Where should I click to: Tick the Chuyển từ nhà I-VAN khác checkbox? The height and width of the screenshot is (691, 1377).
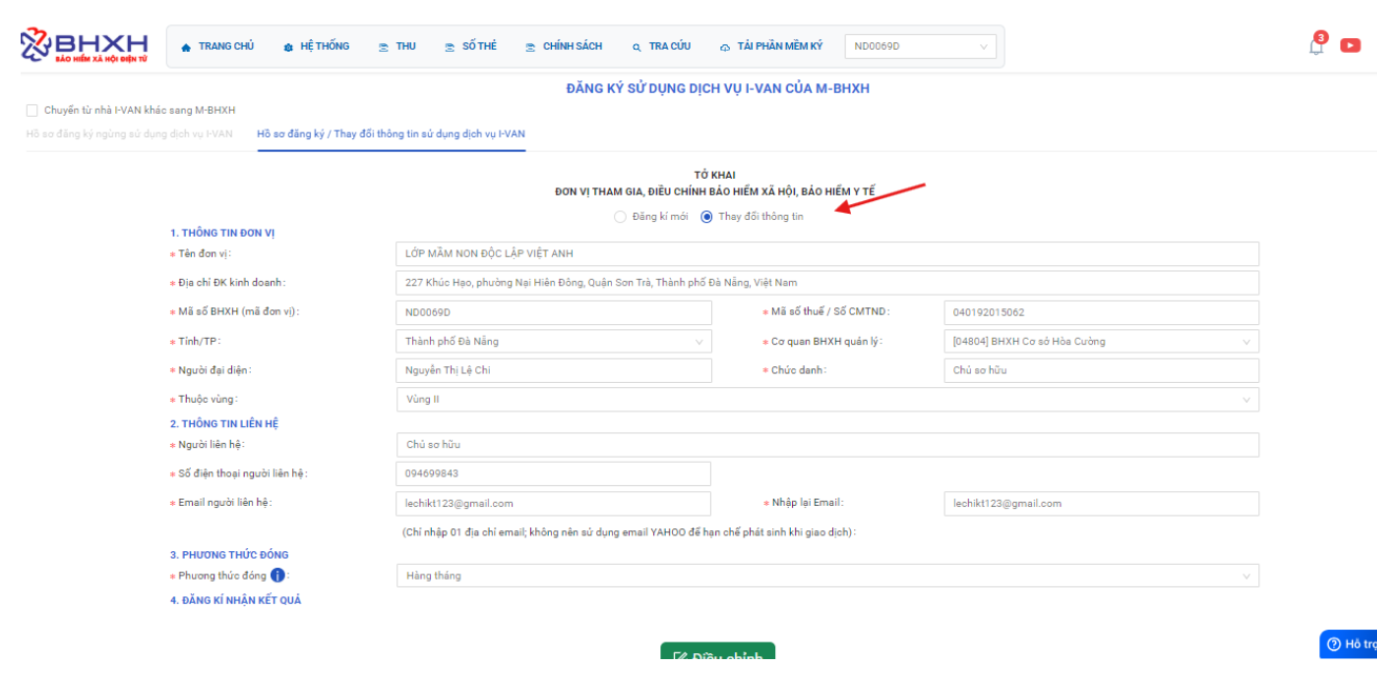point(32,110)
